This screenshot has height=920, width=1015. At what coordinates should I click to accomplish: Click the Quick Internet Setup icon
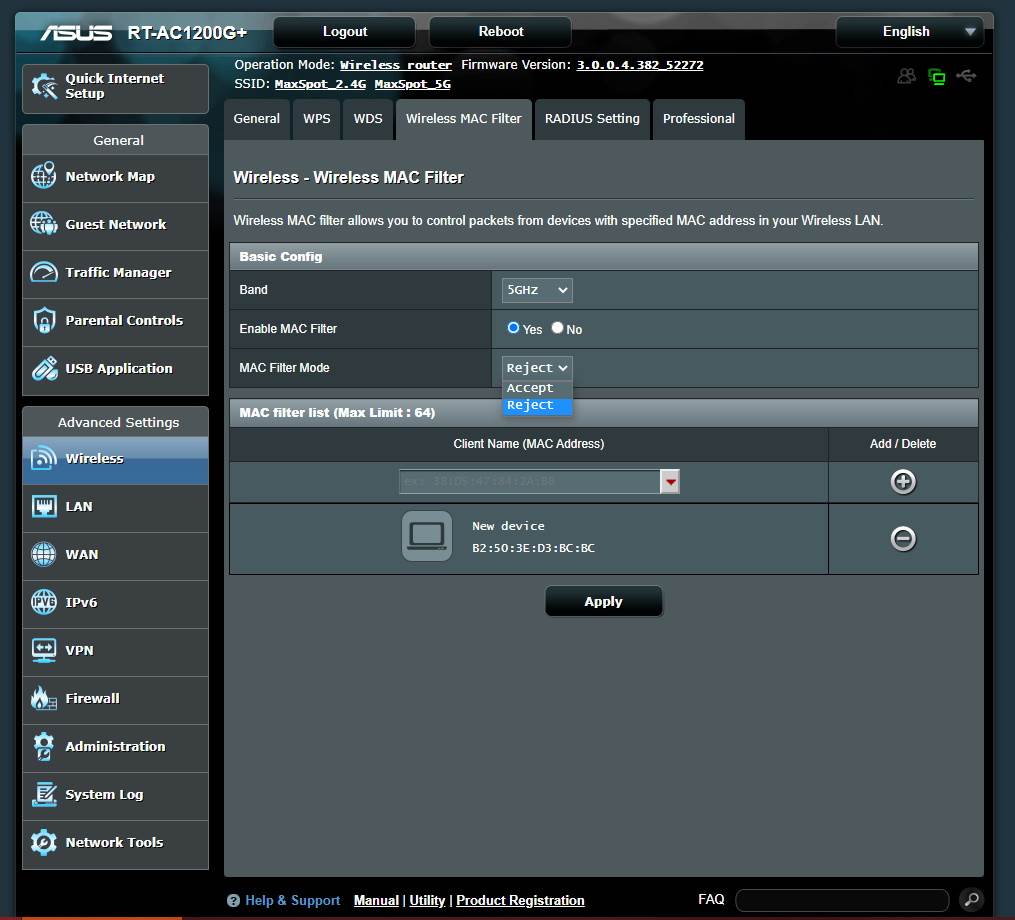[45, 87]
